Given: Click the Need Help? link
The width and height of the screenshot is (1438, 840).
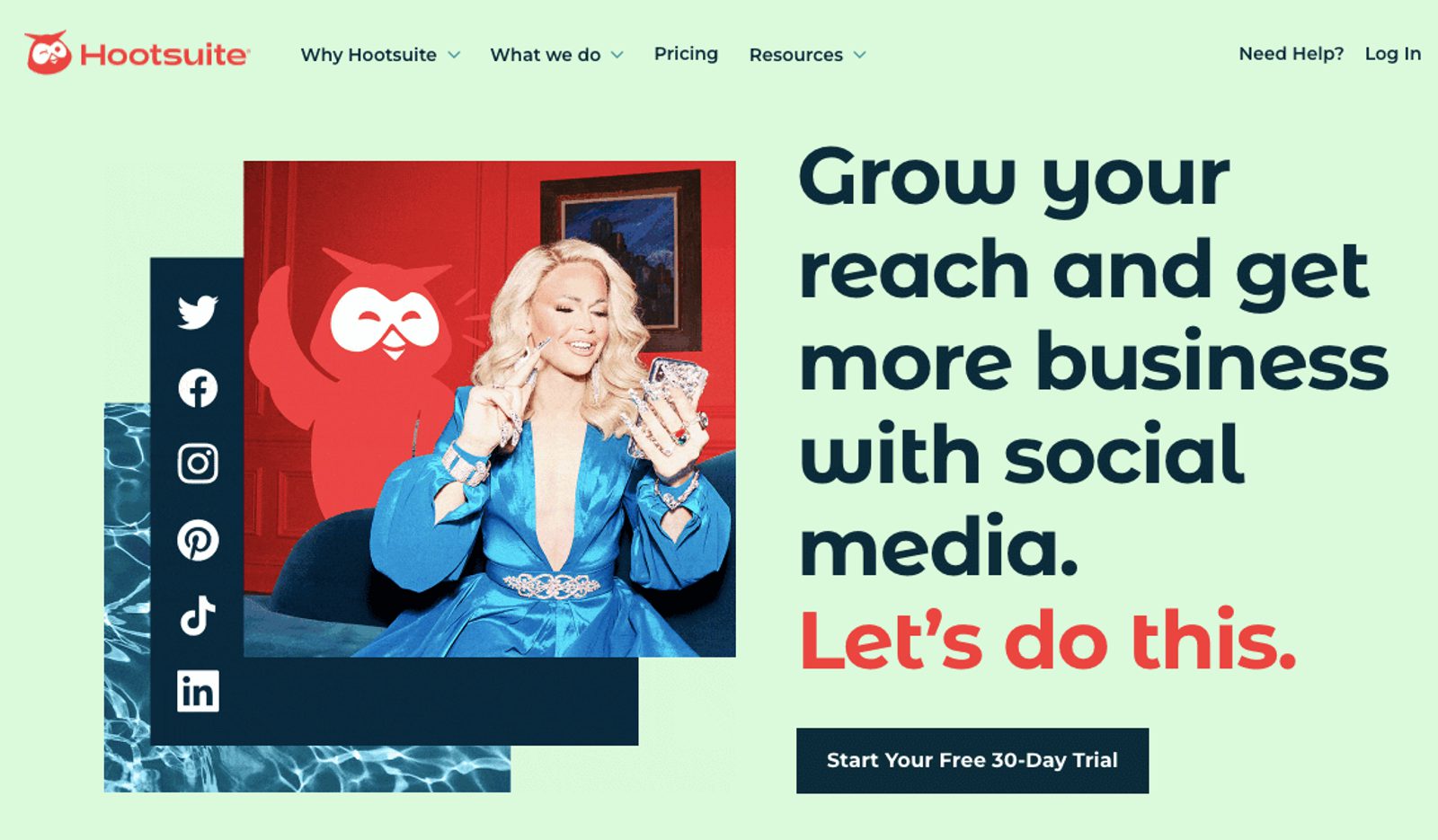Looking at the screenshot, I should coord(1292,54).
